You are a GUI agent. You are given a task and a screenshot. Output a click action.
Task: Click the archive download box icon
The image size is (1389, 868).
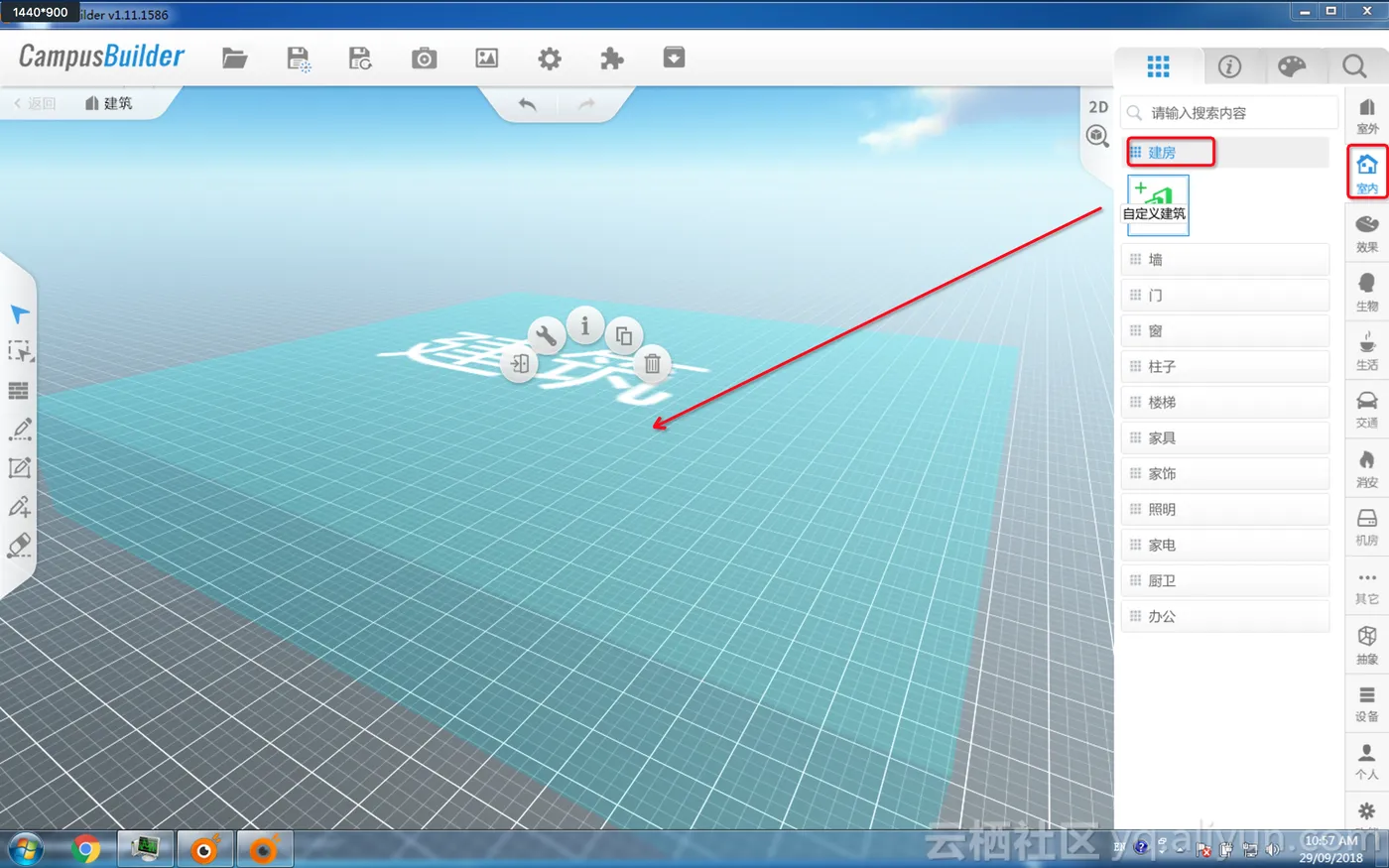click(674, 58)
